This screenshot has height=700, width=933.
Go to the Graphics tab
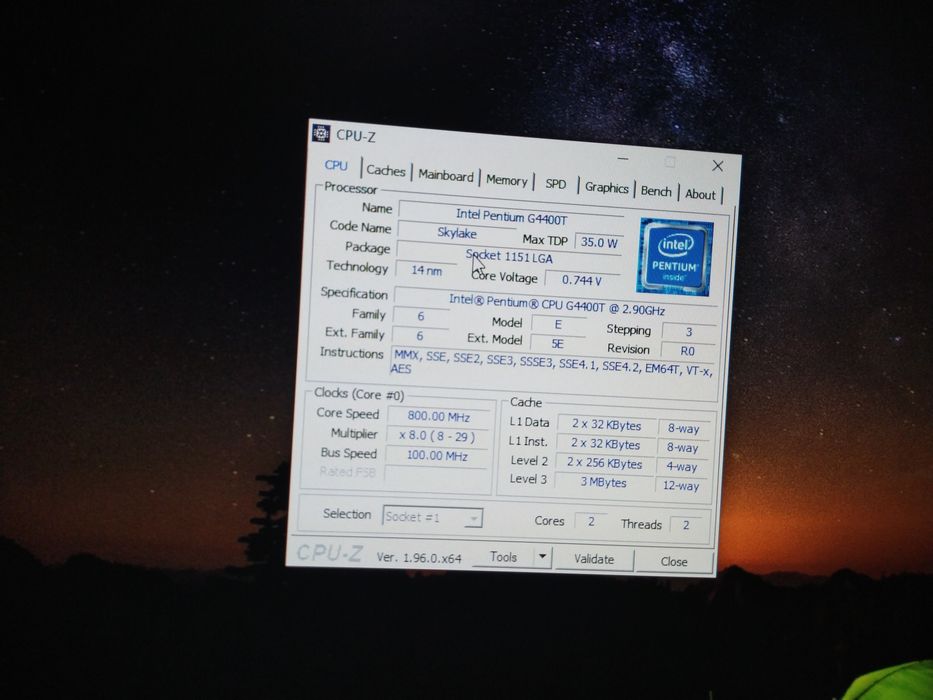point(606,188)
